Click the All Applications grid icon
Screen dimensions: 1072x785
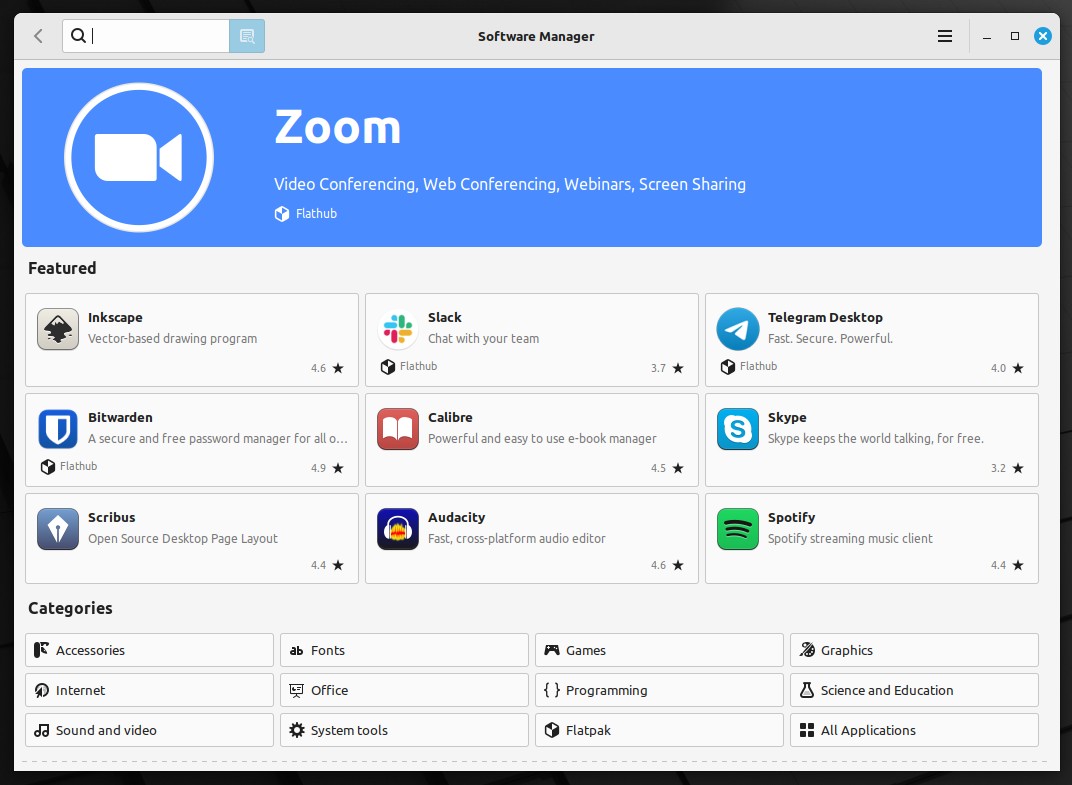tap(807, 730)
